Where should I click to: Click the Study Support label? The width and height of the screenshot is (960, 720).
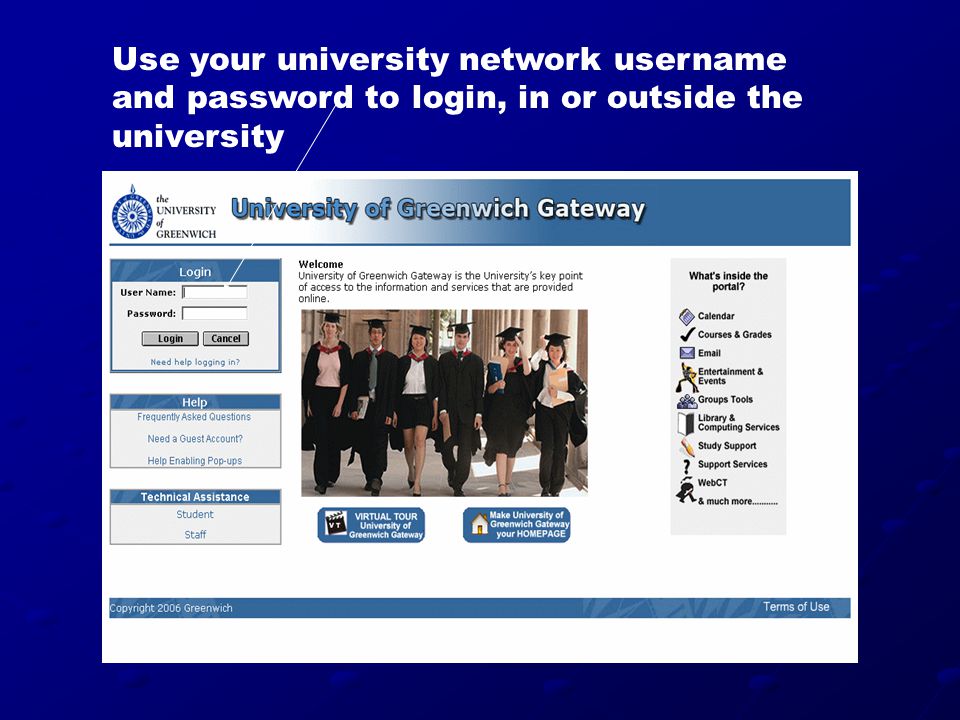click(727, 446)
